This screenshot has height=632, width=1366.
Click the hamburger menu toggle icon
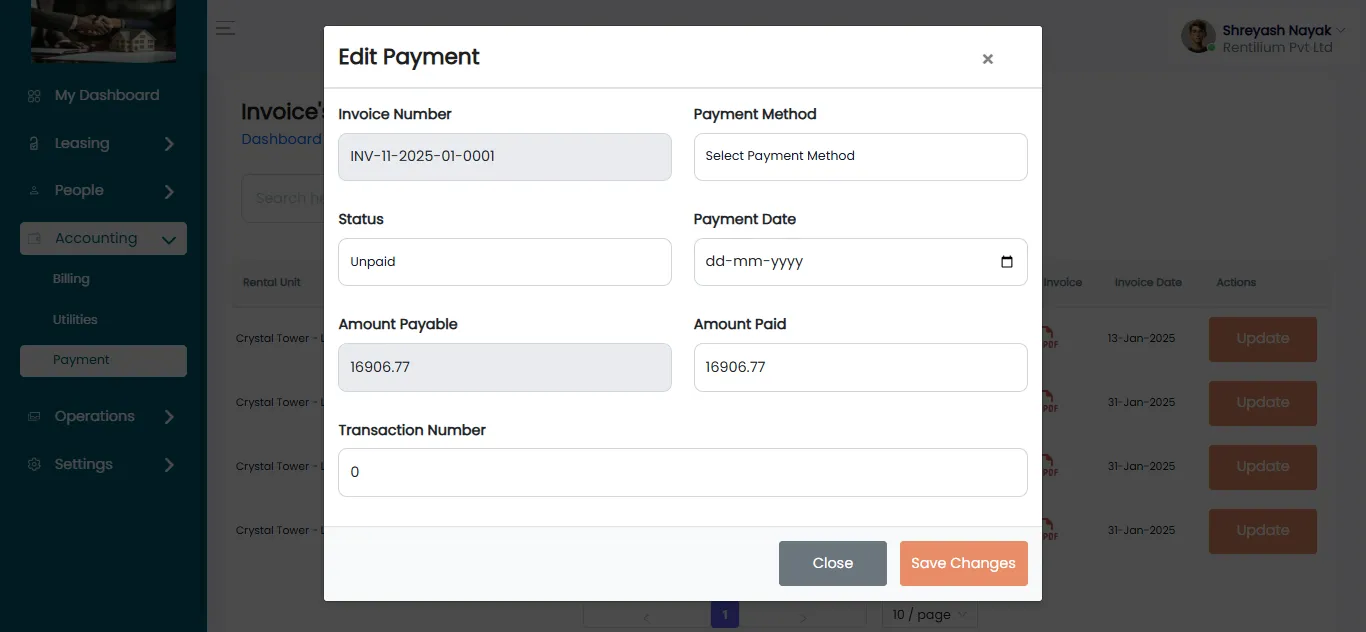226,28
